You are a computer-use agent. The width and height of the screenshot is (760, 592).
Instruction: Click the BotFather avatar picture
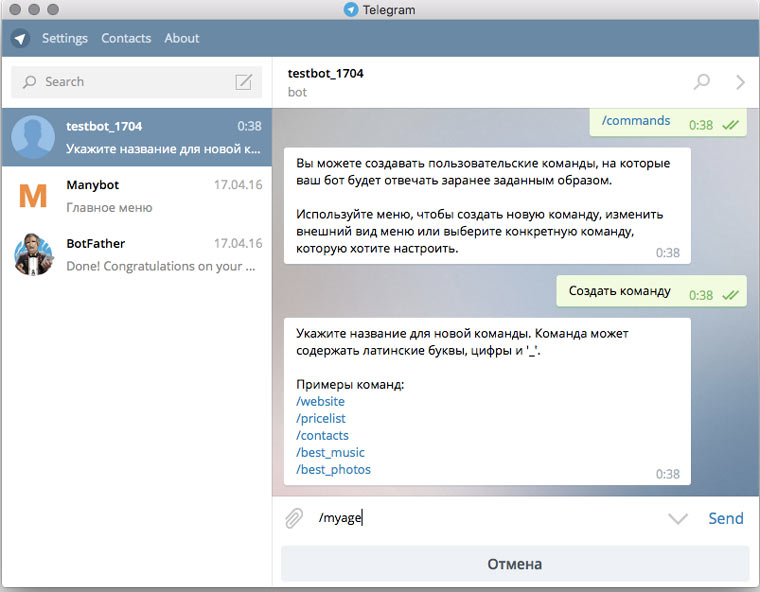tap(33, 254)
